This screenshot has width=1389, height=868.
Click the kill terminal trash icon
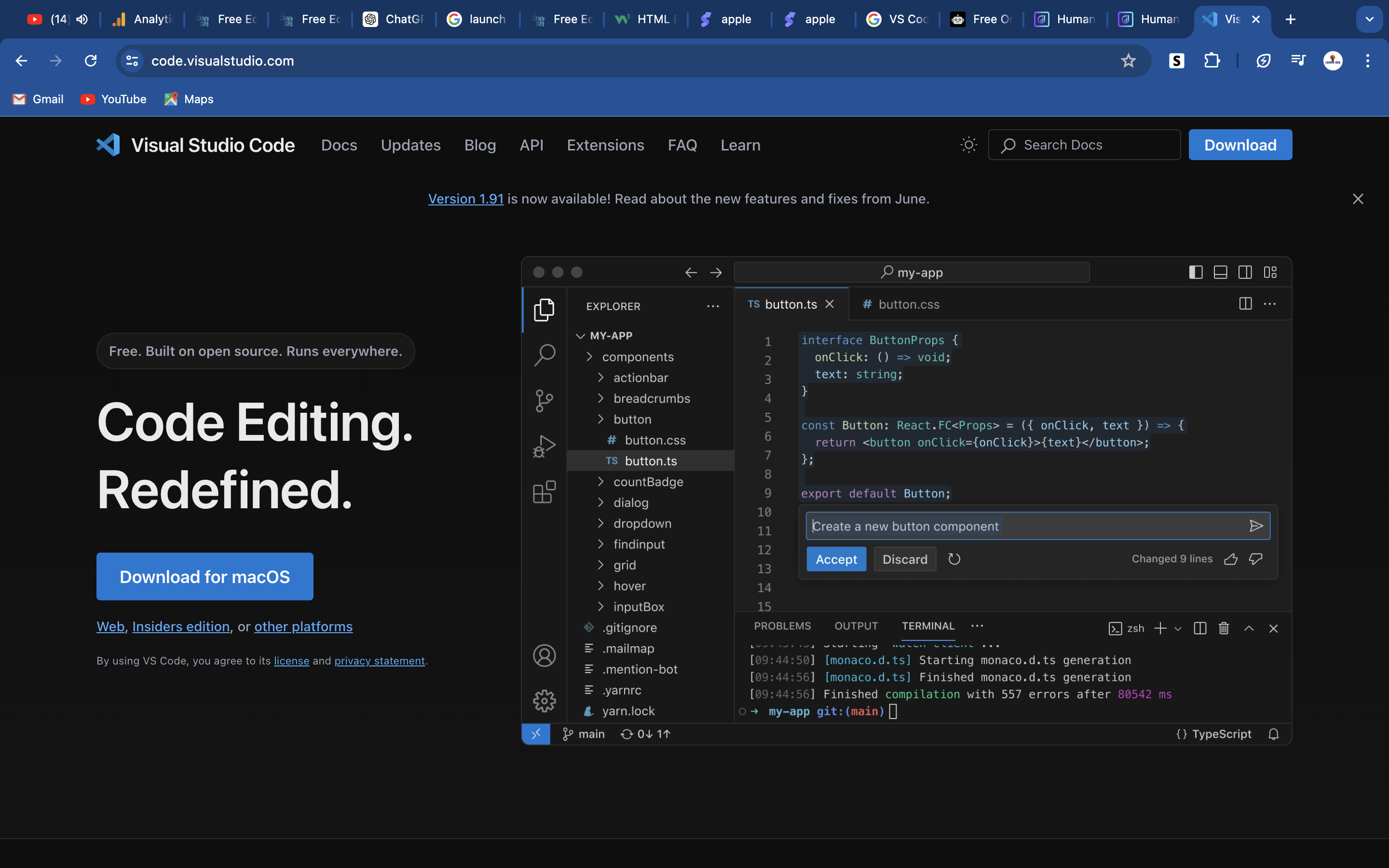click(x=1224, y=628)
